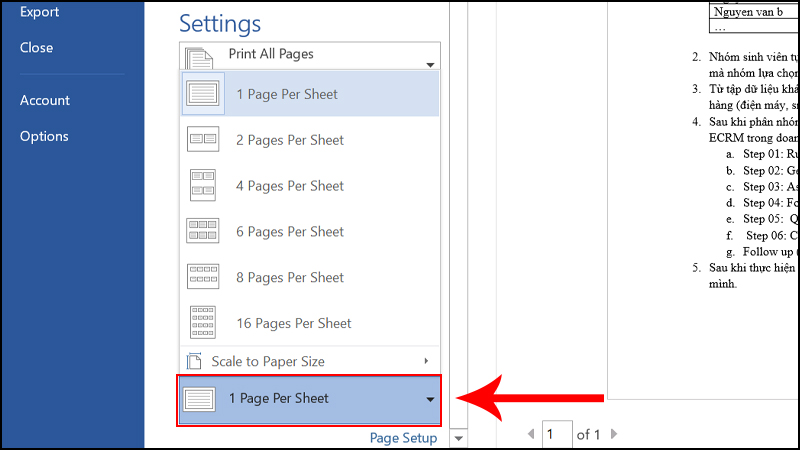Image resolution: width=800 pixels, height=450 pixels.
Task: Open the Page Setup link
Action: coord(403,438)
